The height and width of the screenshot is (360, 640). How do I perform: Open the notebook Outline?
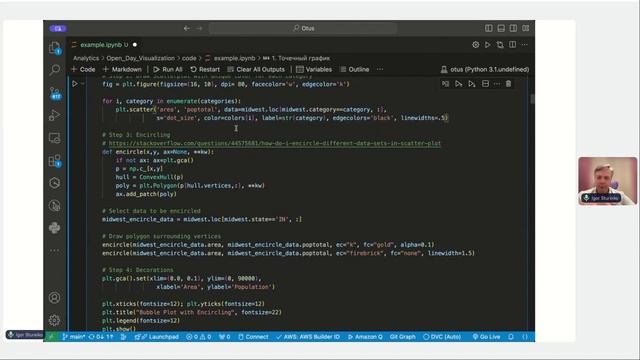pyautogui.click(x=355, y=69)
